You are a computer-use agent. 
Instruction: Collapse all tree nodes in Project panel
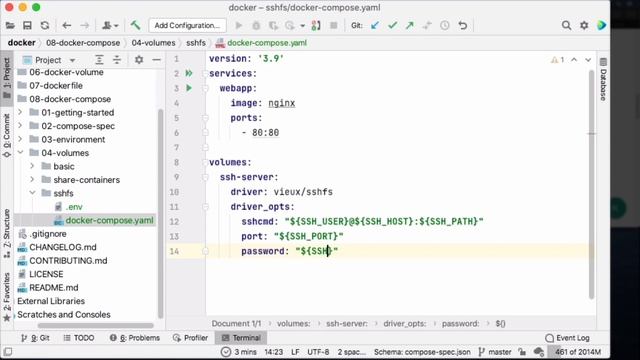point(117,60)
